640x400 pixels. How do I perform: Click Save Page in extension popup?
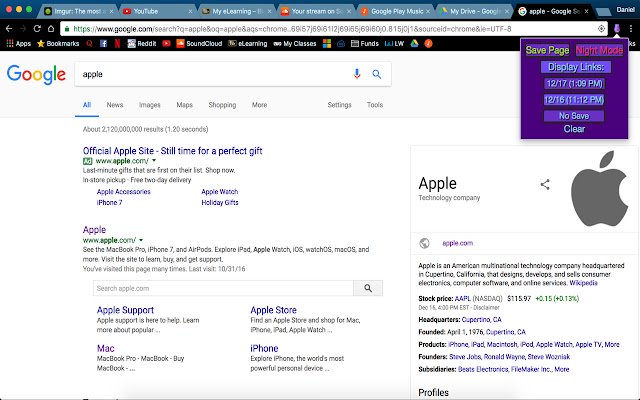(547, 50)
